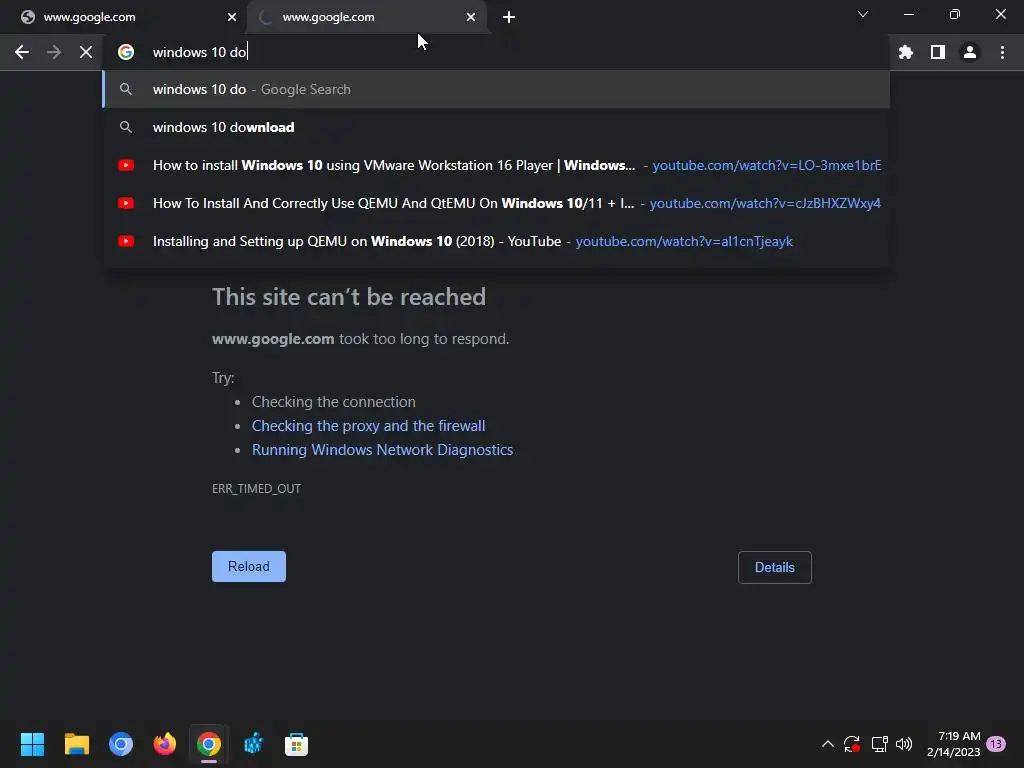Go back using the back arrow
Viewport: 1024px width, 768px height.
click(22, 52)
